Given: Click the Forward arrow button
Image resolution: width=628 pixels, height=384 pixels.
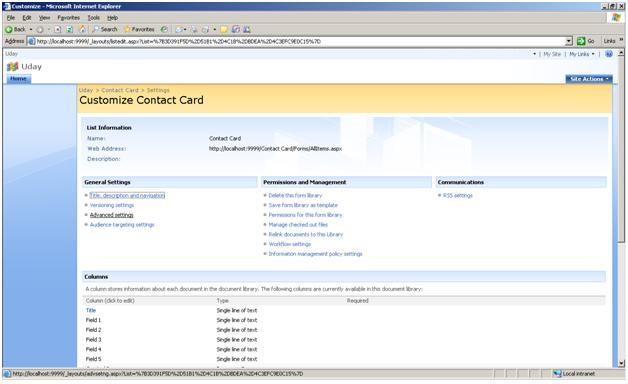Looking at the screenshot, I should tap(40, 29).
